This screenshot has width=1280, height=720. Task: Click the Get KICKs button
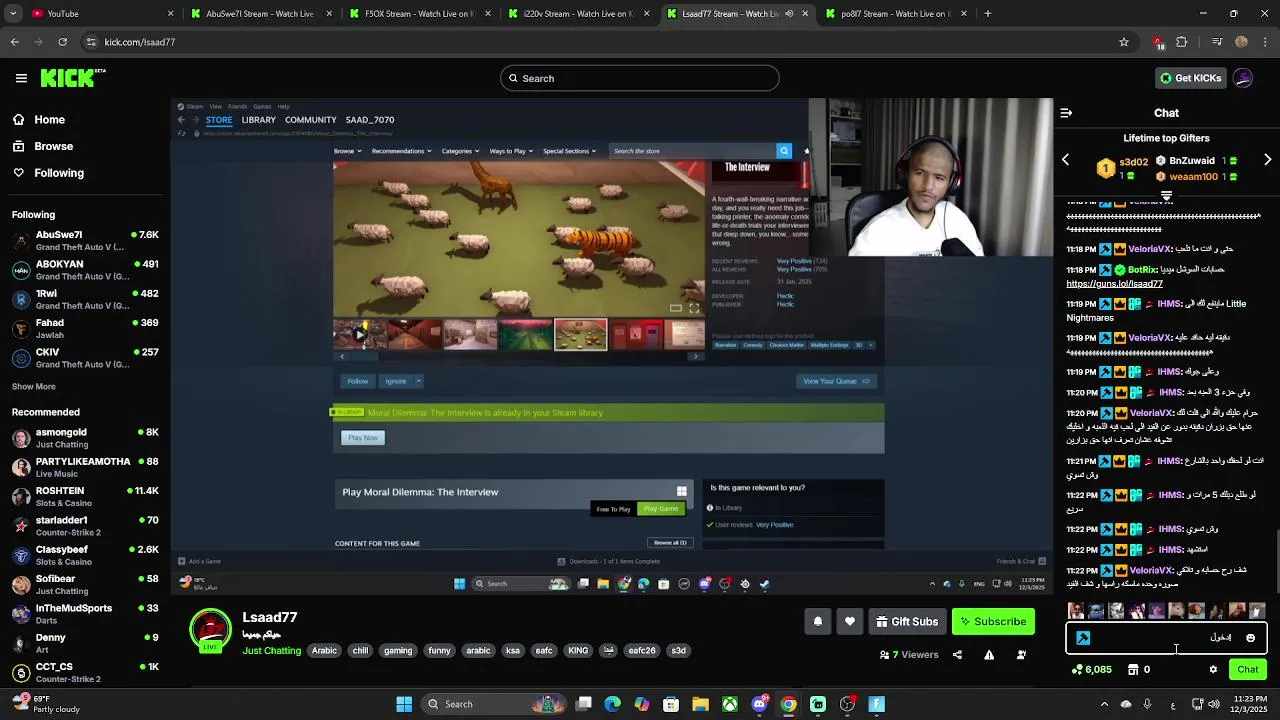[x=1190, y=78]
